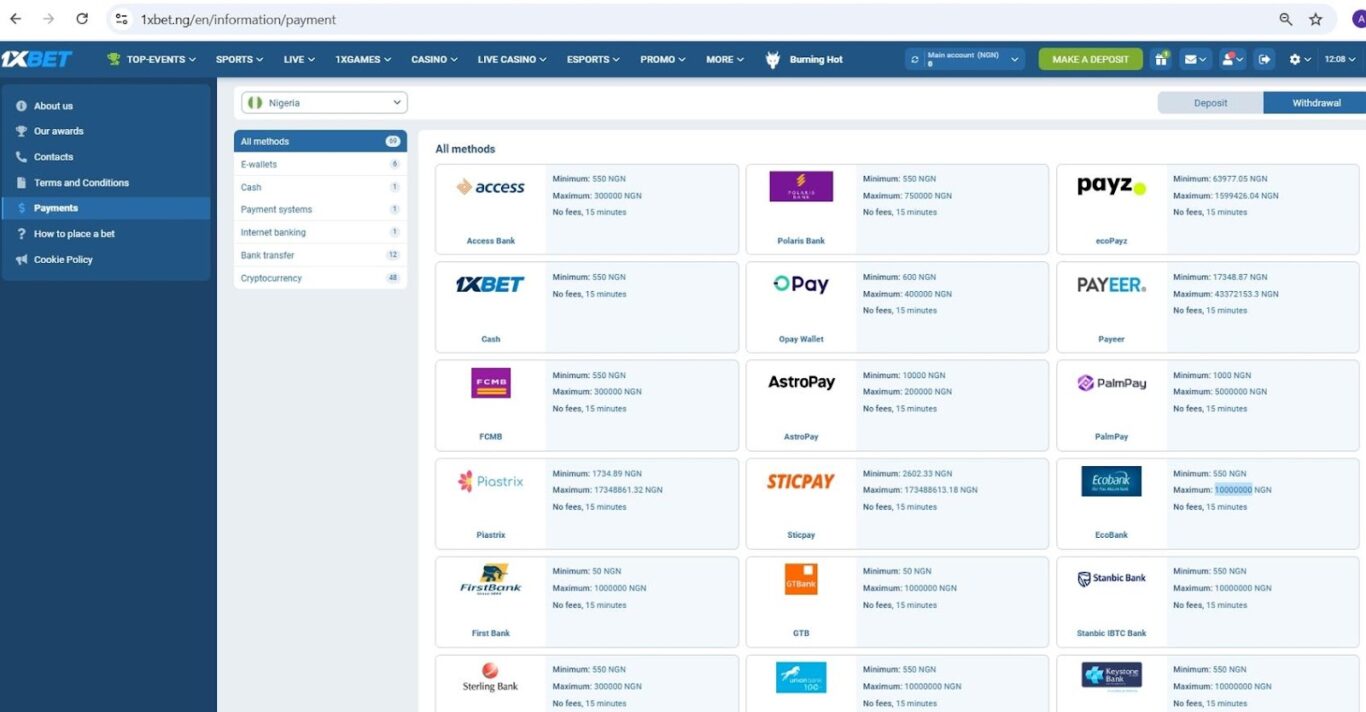Select Union Bank payment logo
Screen dimensions: 1366x712
pyautogui.click(x=801, y=677)
